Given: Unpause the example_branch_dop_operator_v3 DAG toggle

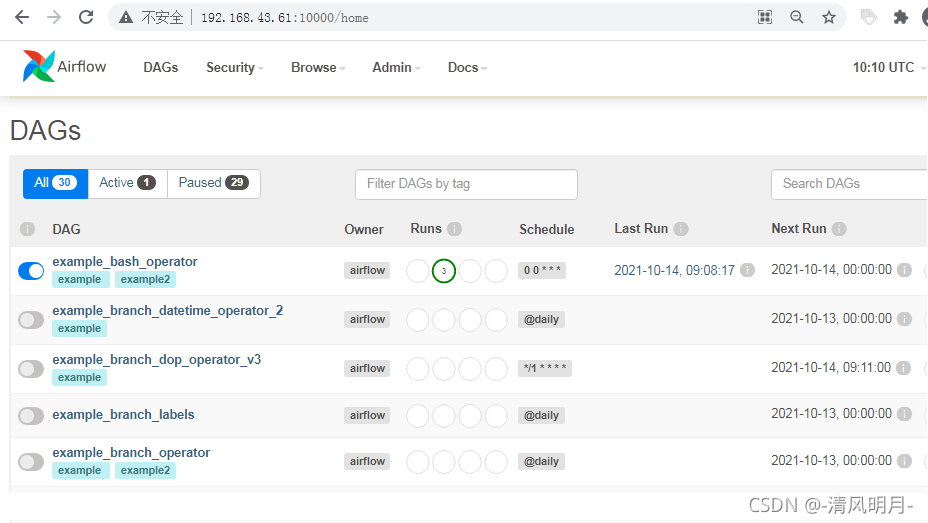Looking at the screenshot, I should tap(31, 369).
